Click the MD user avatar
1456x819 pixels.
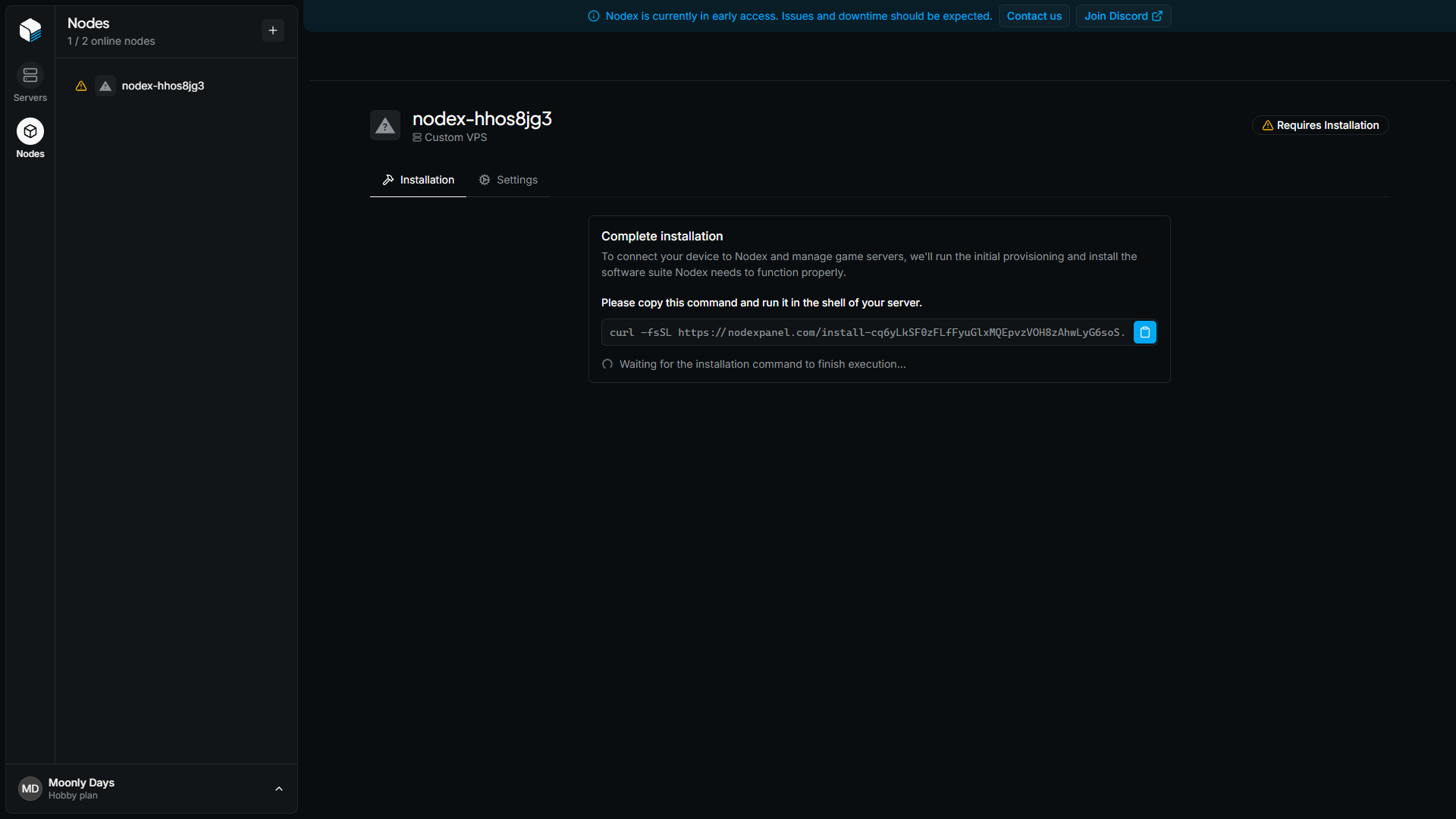[30, 789]
